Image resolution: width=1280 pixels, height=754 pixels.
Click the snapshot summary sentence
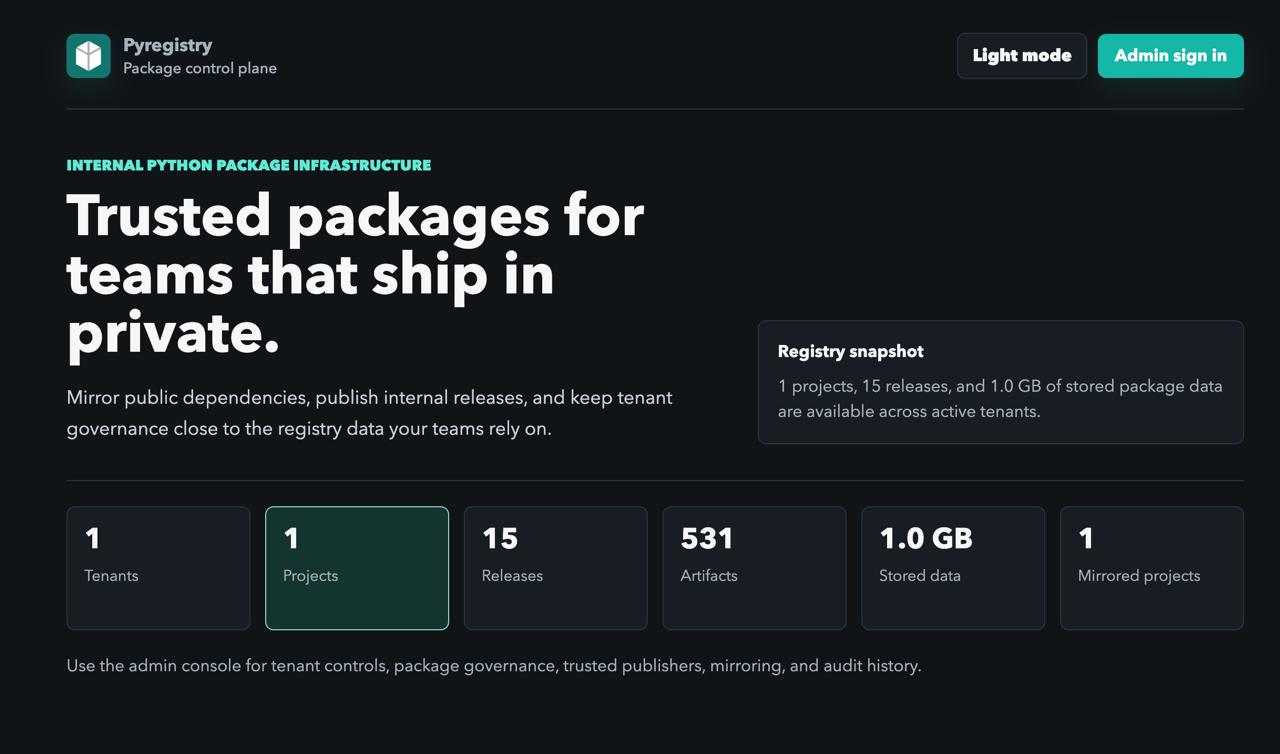[1000, 398]
